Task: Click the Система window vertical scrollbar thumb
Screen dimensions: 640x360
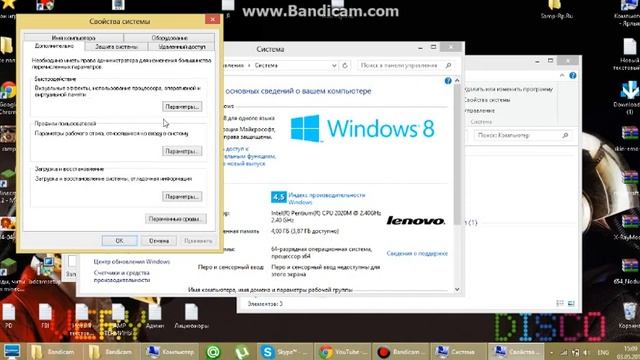Action: tap(457, 155)
